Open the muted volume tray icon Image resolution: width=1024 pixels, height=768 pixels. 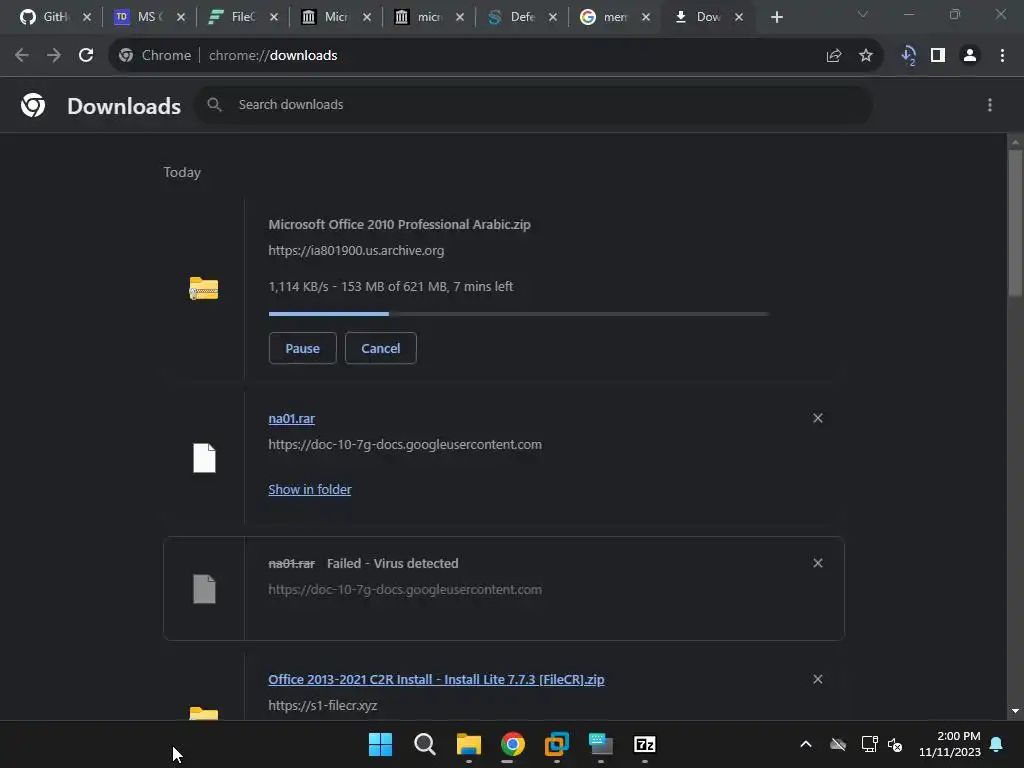(x=895, y=744)
